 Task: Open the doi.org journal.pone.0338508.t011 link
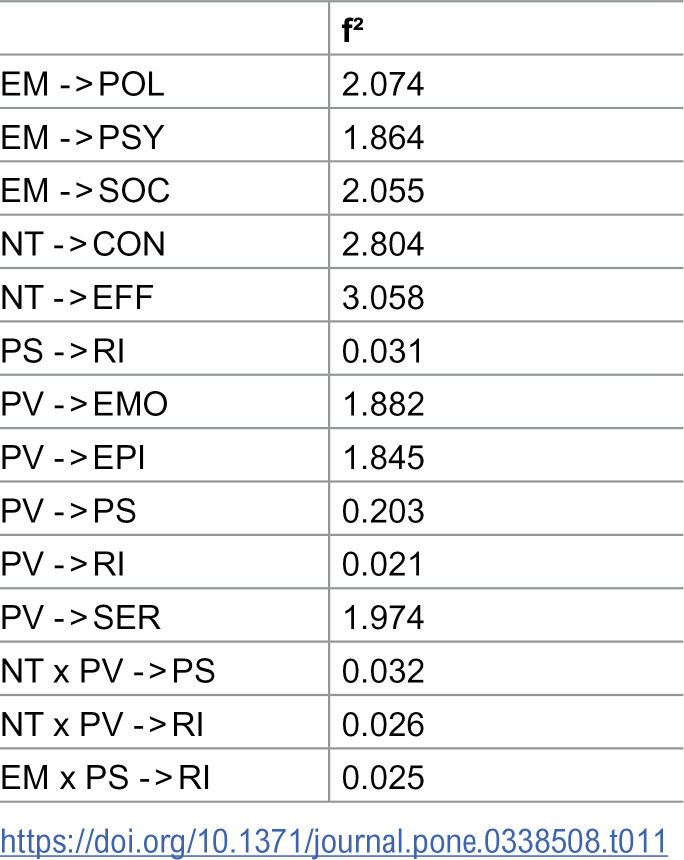click(333, 842)
